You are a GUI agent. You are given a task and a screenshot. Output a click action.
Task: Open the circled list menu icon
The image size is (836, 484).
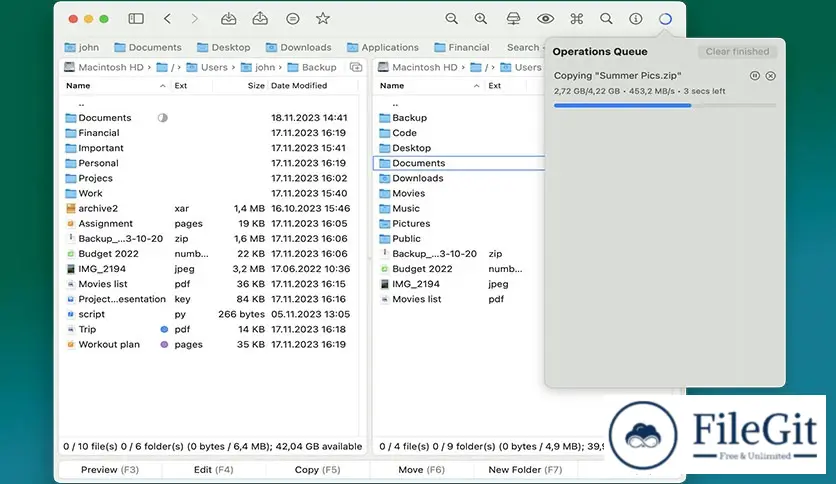pyautogui.click(x=292, y=19)
